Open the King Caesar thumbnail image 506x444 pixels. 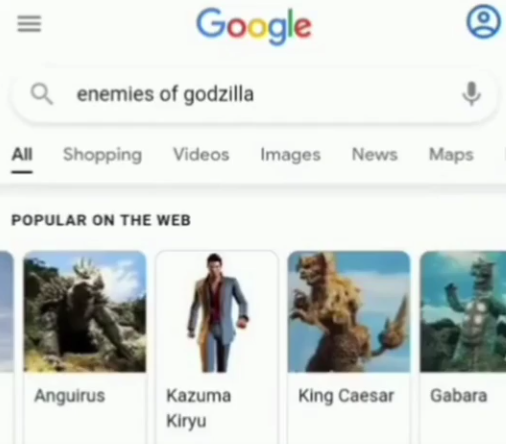pos(349,311)
